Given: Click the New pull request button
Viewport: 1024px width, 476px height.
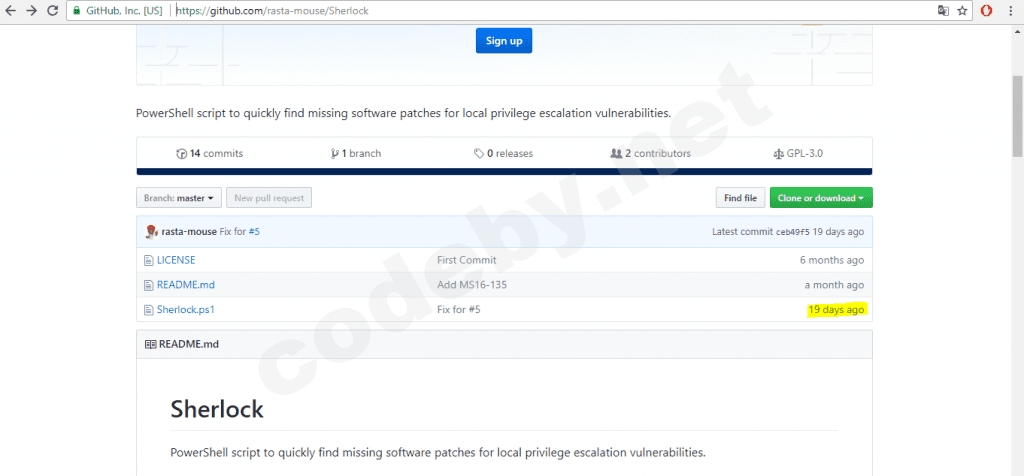Looking at the screenshot, I should [x=269, y=198].
